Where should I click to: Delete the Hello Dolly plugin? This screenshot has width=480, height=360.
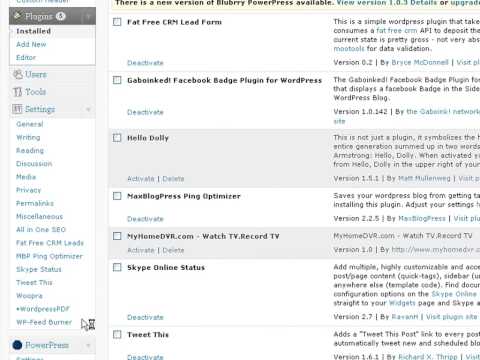(x=173, y=179)
